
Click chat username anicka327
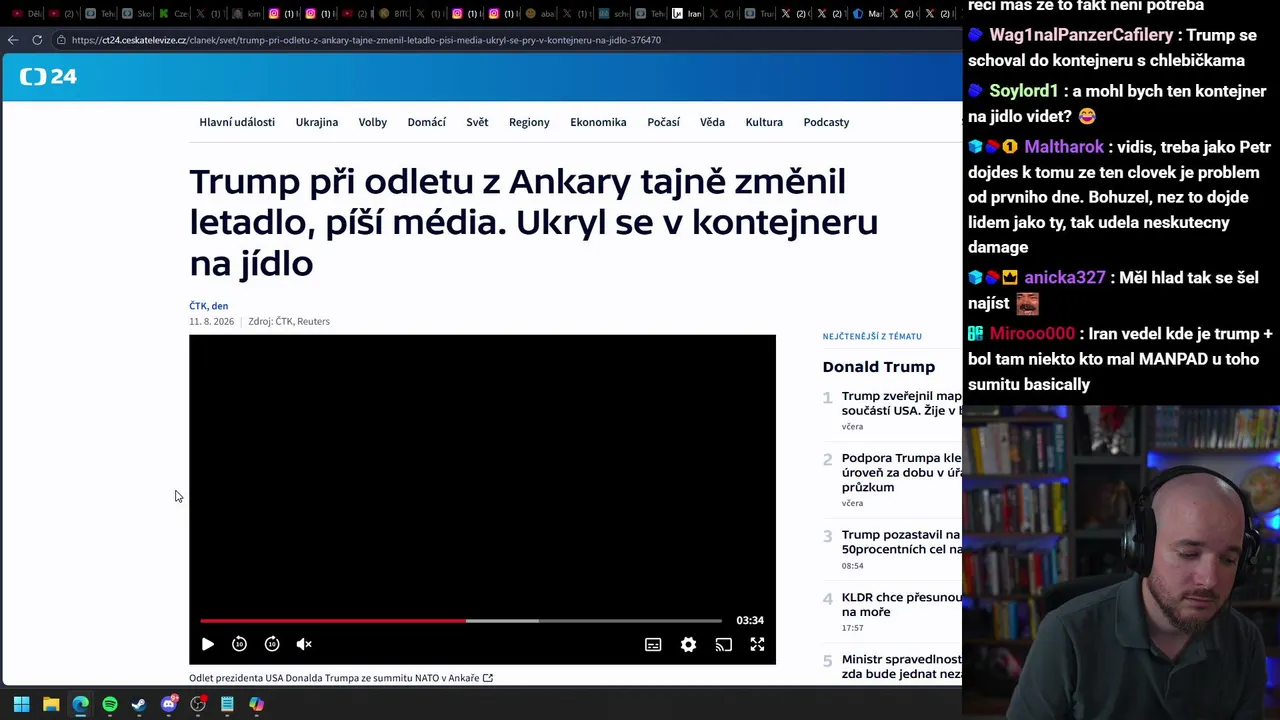[x=1065, y=278]
